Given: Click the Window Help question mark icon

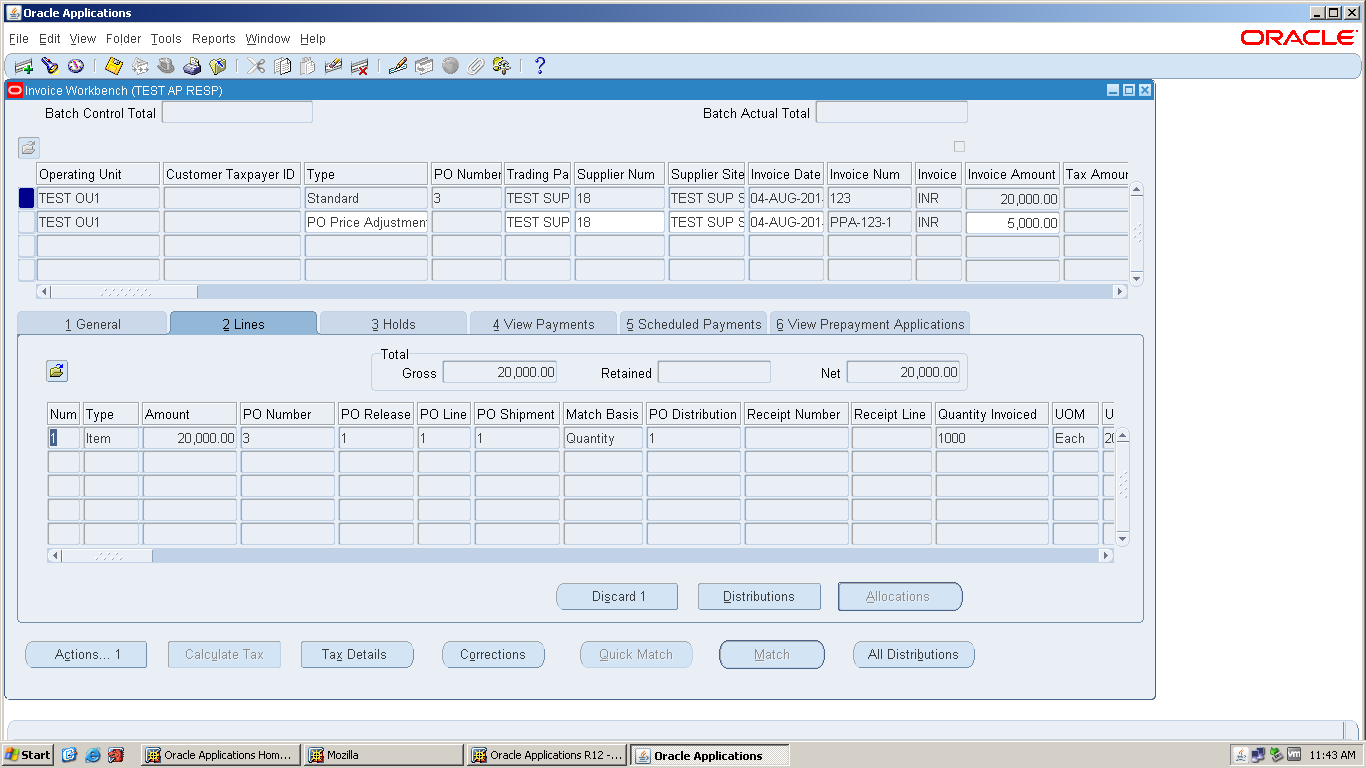Looking at the screenshot, I should click(540, 66).
